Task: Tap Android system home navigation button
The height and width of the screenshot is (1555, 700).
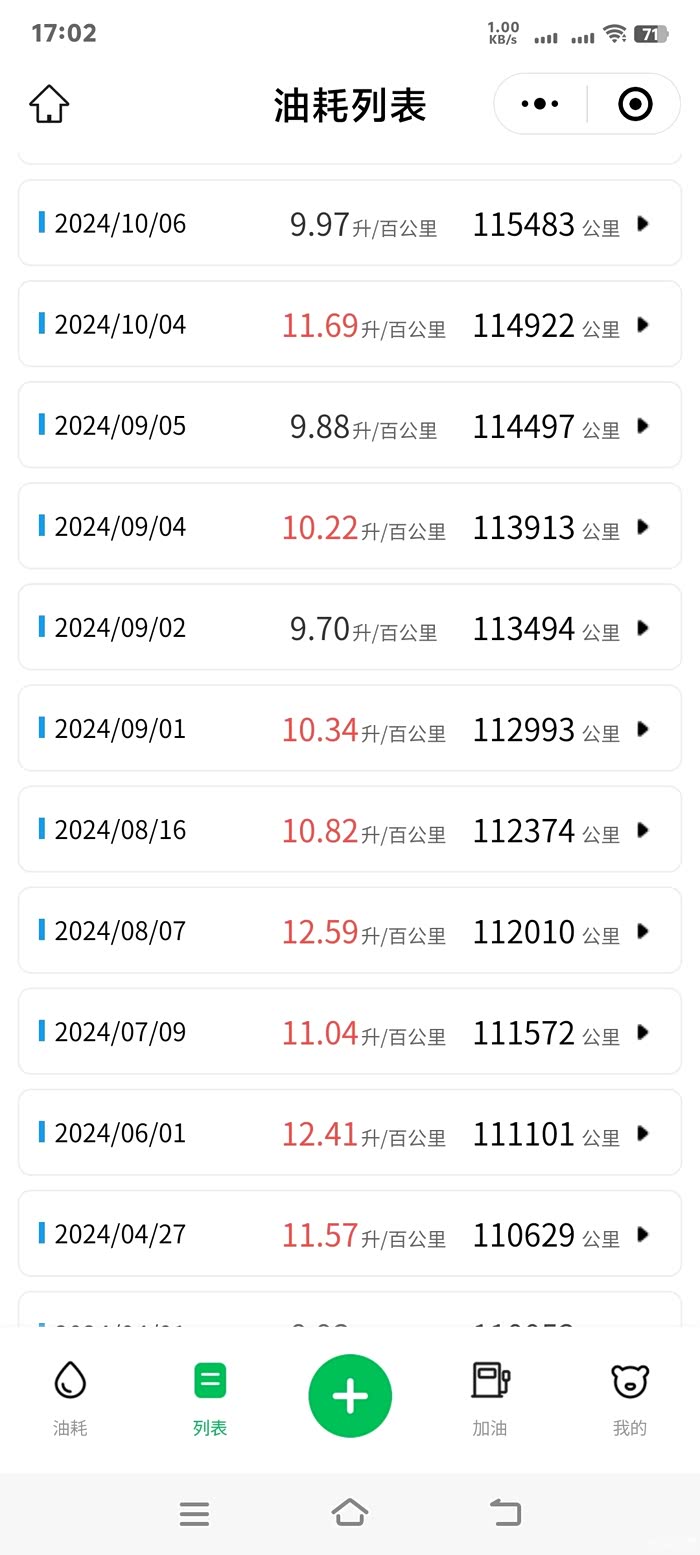Action: click(x=350, y=1513)
